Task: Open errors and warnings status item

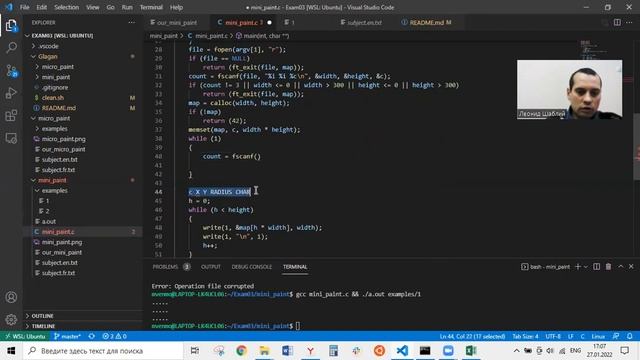Action: pyautogui.click(x=114, y=336)
